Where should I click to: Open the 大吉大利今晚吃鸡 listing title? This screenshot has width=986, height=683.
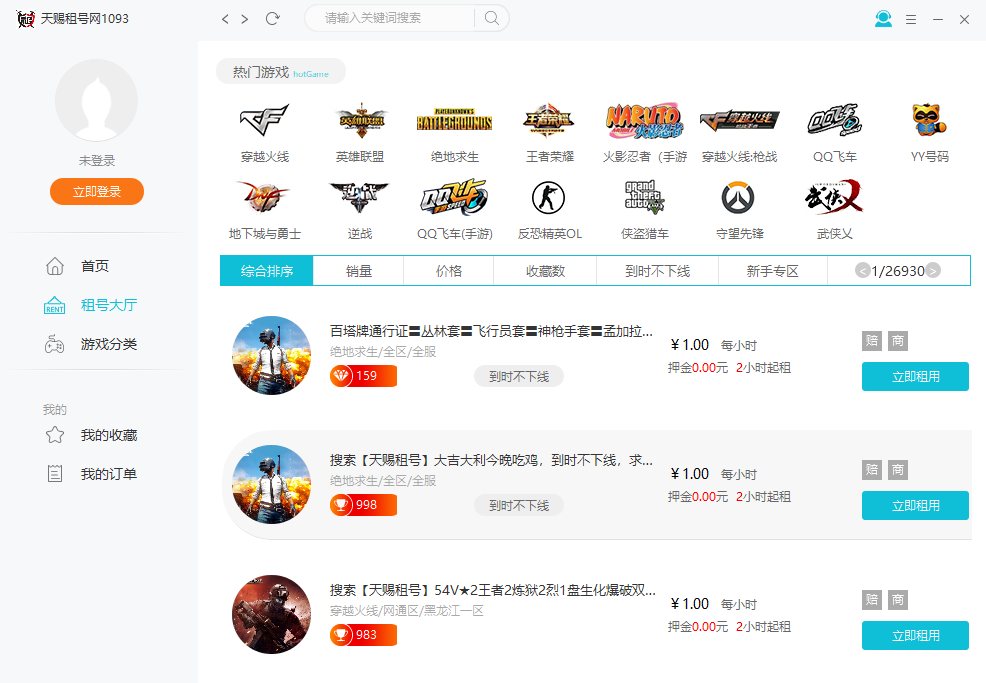[x=491, y=460]
